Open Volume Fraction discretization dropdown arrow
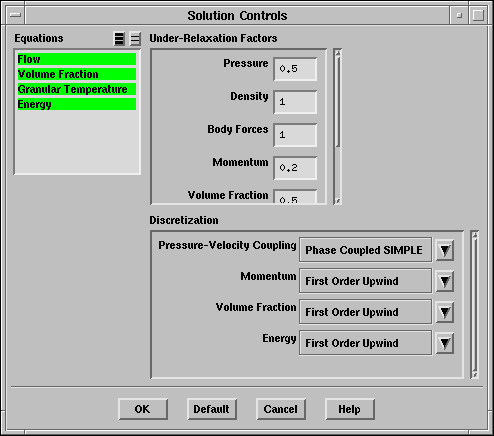Image resolution: width=494 pixels, height=436 pixels. click(x=445, y=312)
